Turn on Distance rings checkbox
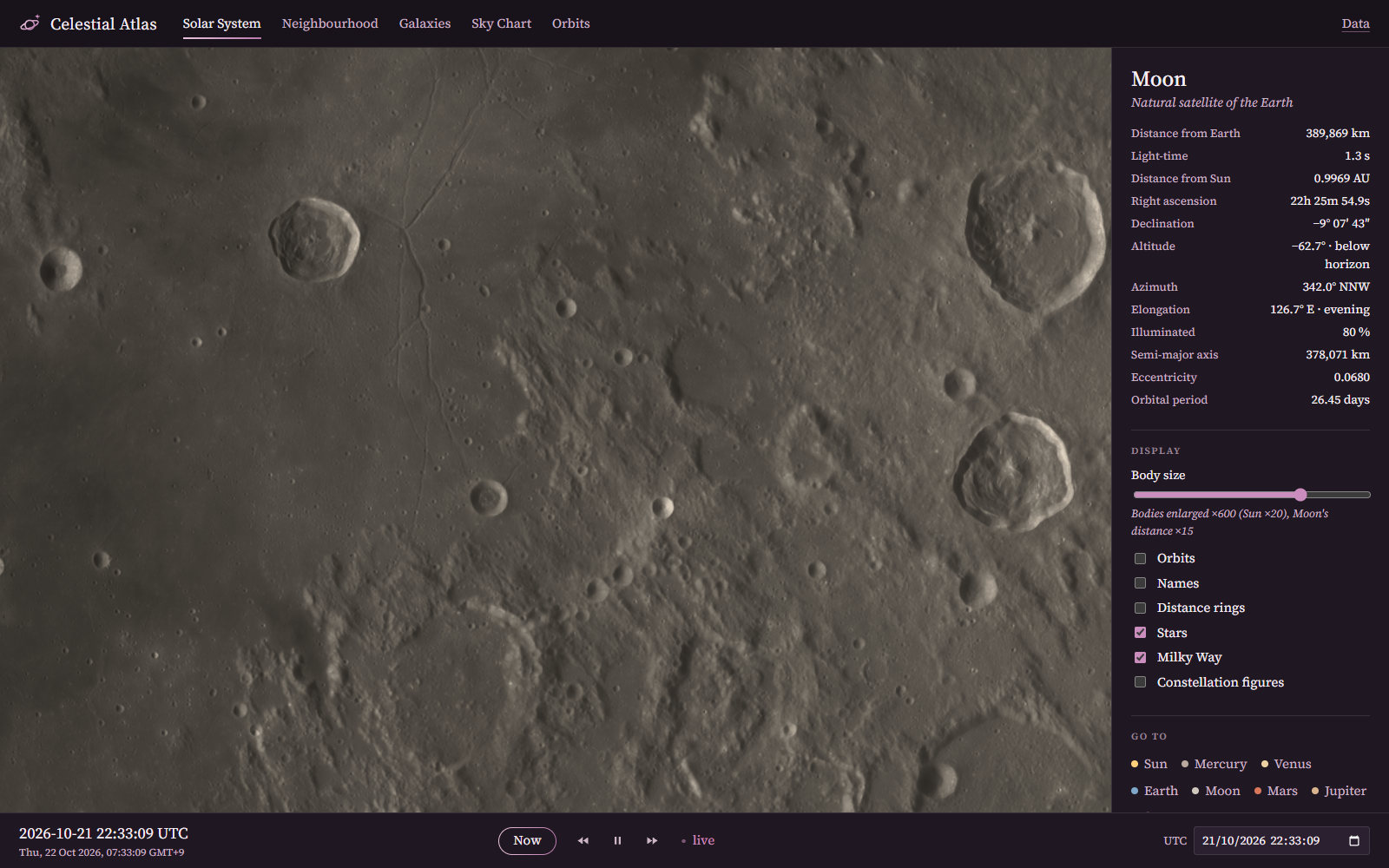This screenshot has width=1389, height=868. click(x=1140, y=608)
